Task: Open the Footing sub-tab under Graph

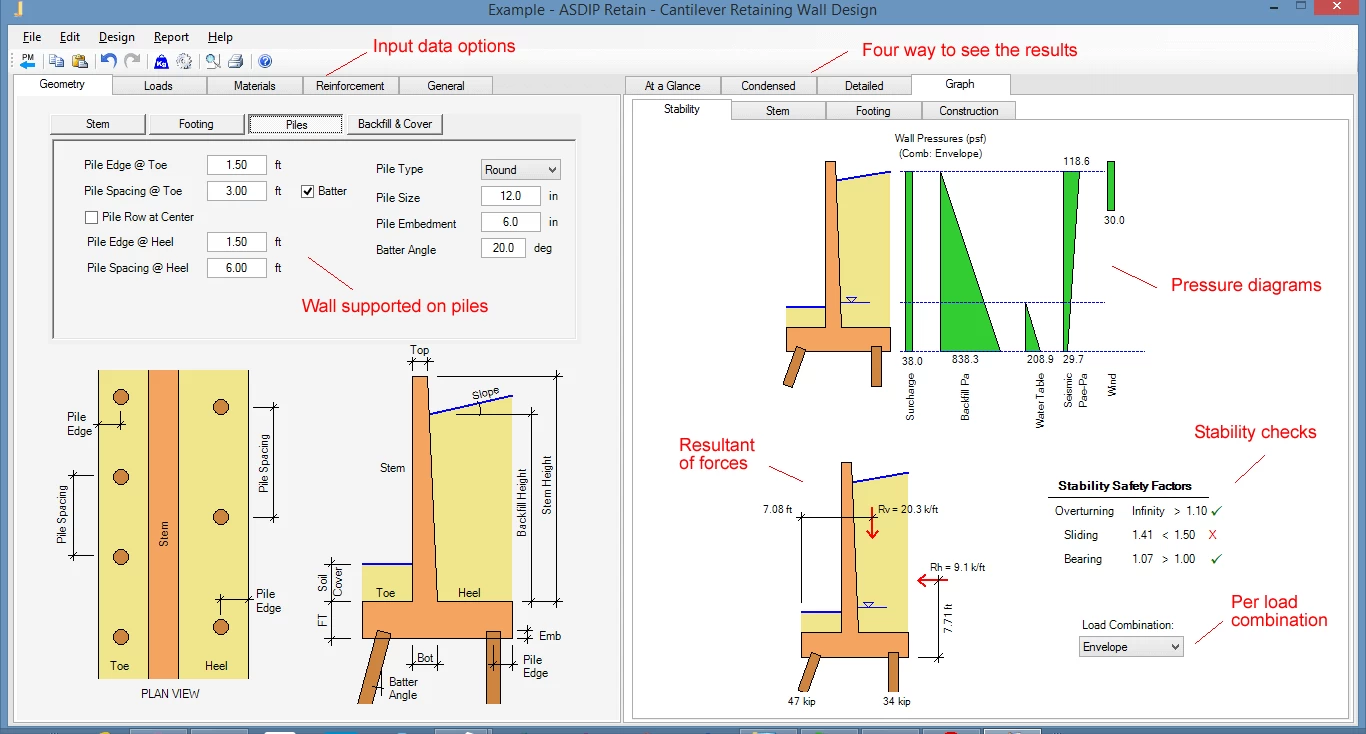Action: [x=873, y=111]
